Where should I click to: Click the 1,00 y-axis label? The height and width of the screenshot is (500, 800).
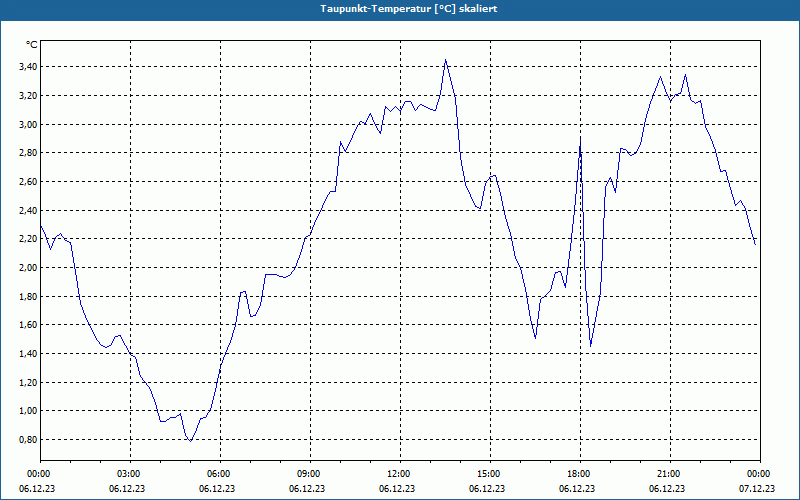click(x=28, y=411)
